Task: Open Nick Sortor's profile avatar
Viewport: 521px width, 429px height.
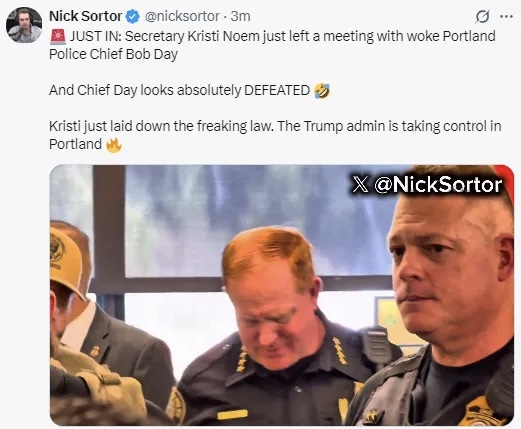Action: (x=24, y=25)
